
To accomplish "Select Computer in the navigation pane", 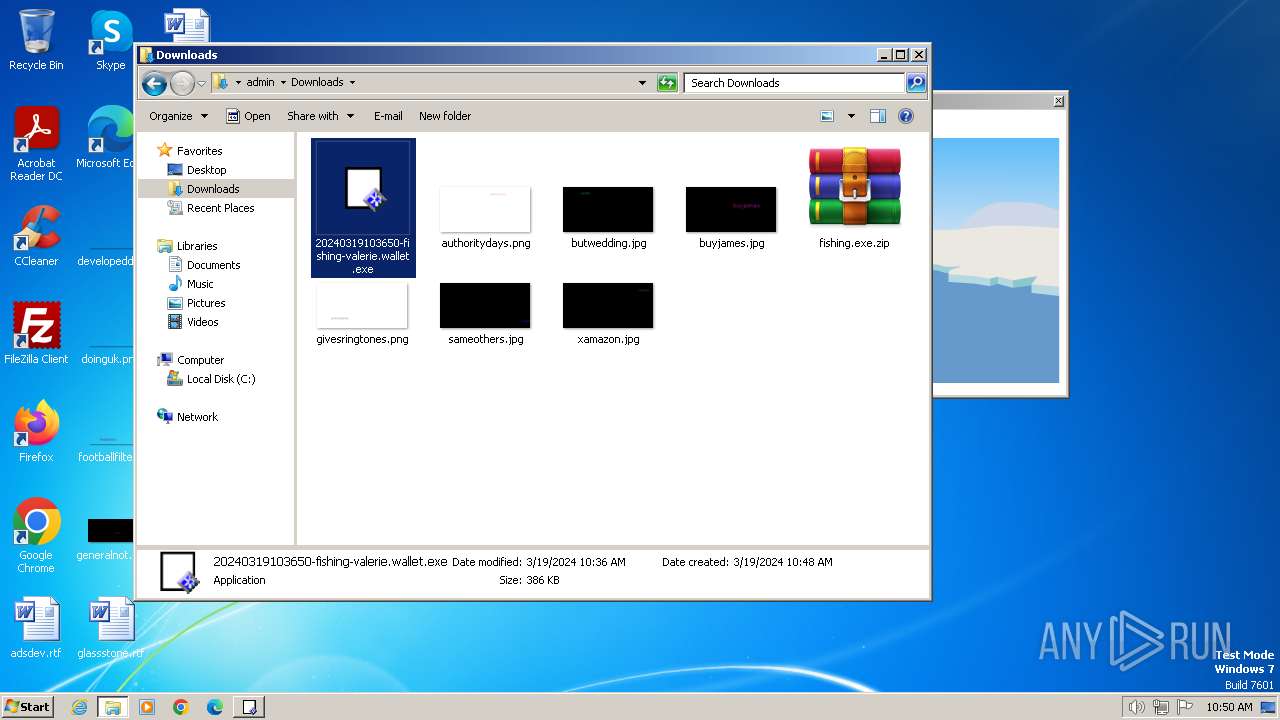I will click(x=200, y=360).
